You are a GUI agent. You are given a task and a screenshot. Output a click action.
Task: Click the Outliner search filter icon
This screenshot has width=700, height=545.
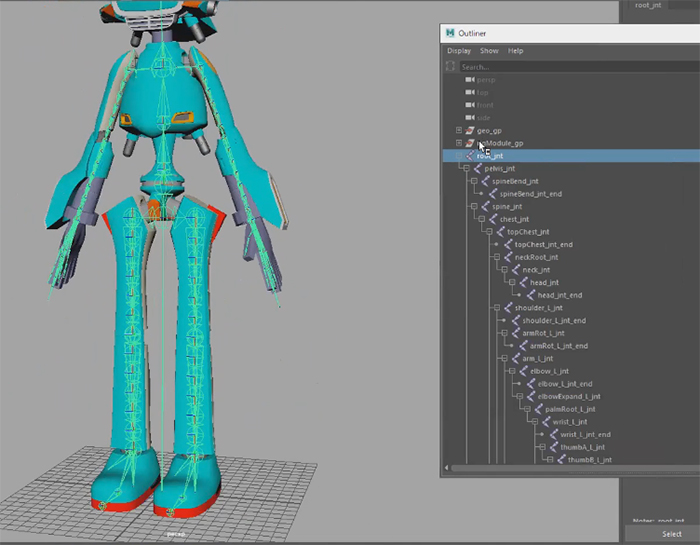tap(450, 67)
